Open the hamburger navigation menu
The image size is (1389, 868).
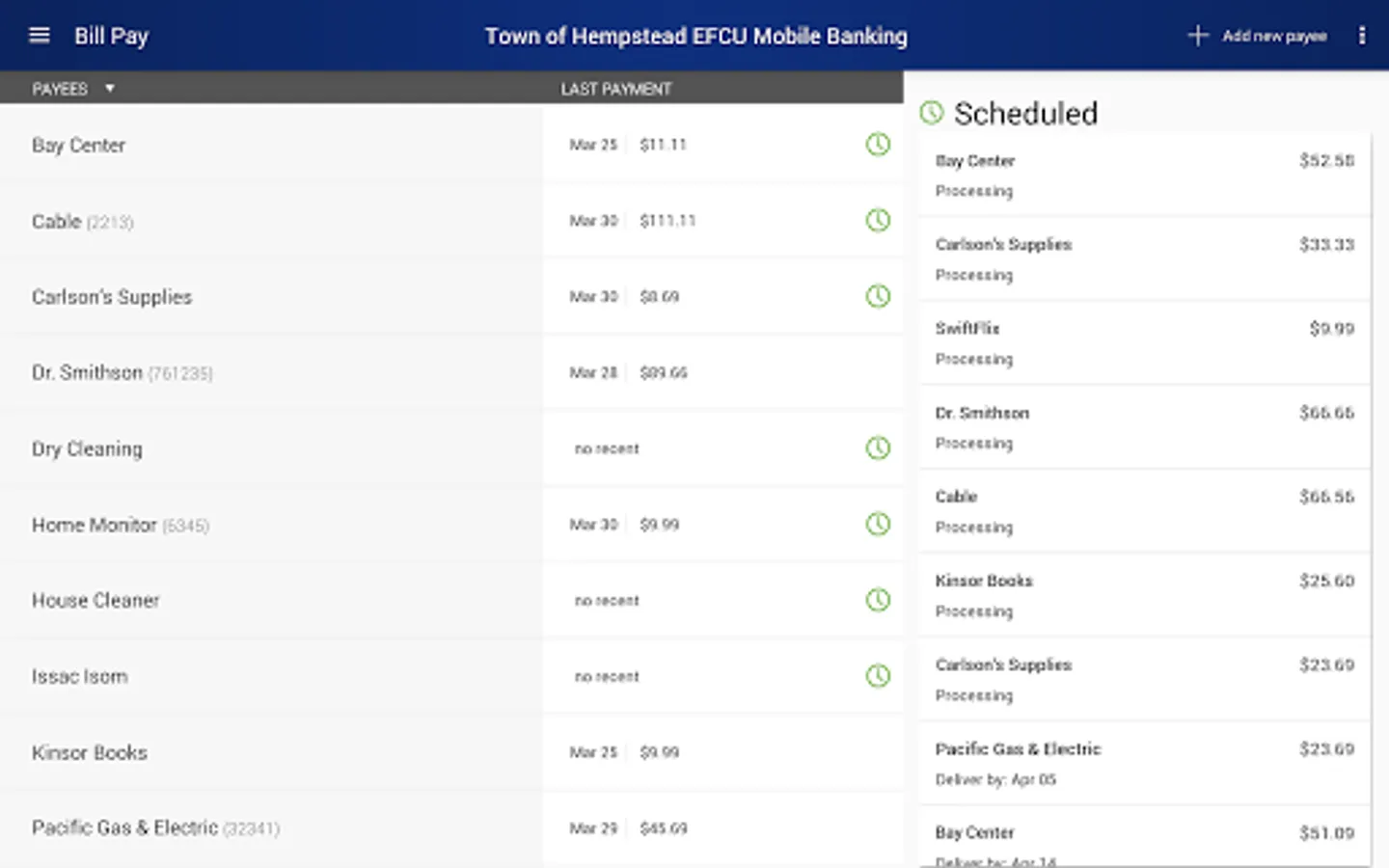point(40,36)
